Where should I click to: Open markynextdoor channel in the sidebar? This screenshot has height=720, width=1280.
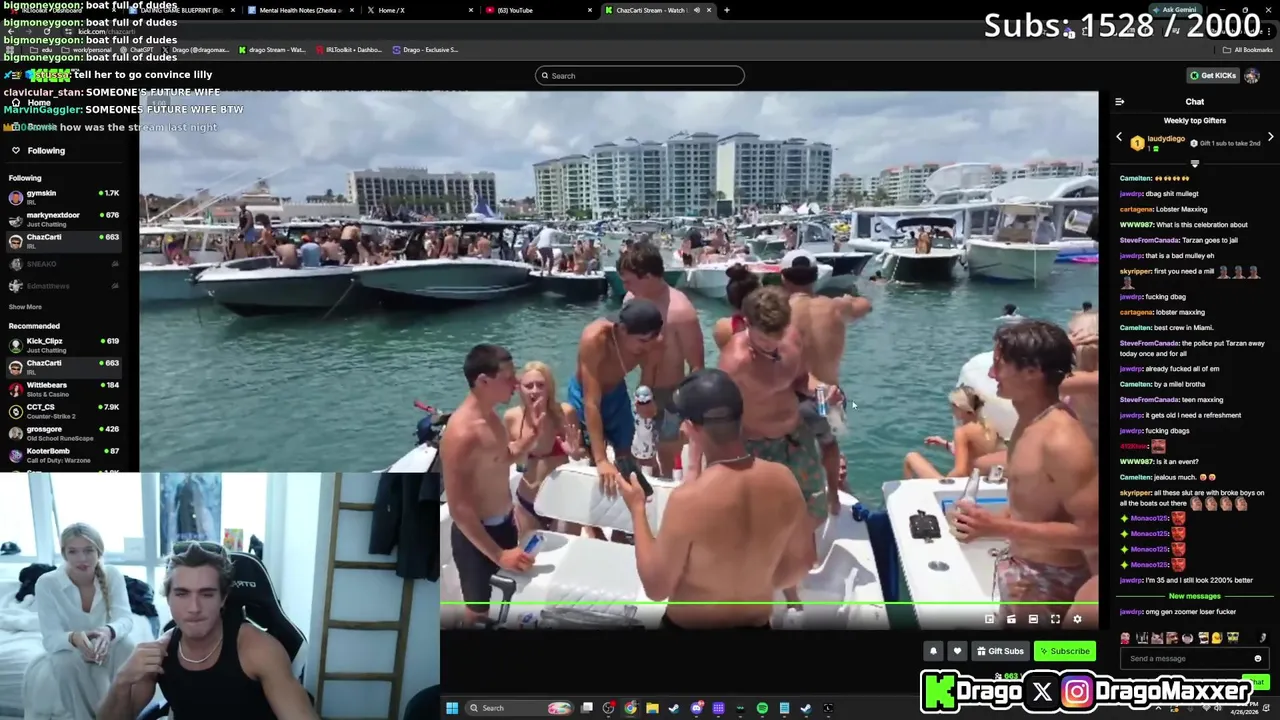pyautogui.click(x=63, y=219)
